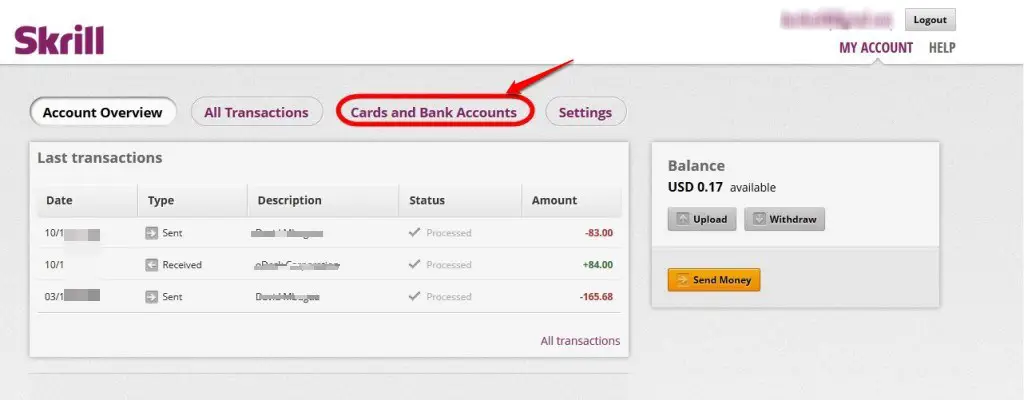Viewport: 1024px width, 400px height.
Task: Click the Status column header
Action: pos(427,200)
